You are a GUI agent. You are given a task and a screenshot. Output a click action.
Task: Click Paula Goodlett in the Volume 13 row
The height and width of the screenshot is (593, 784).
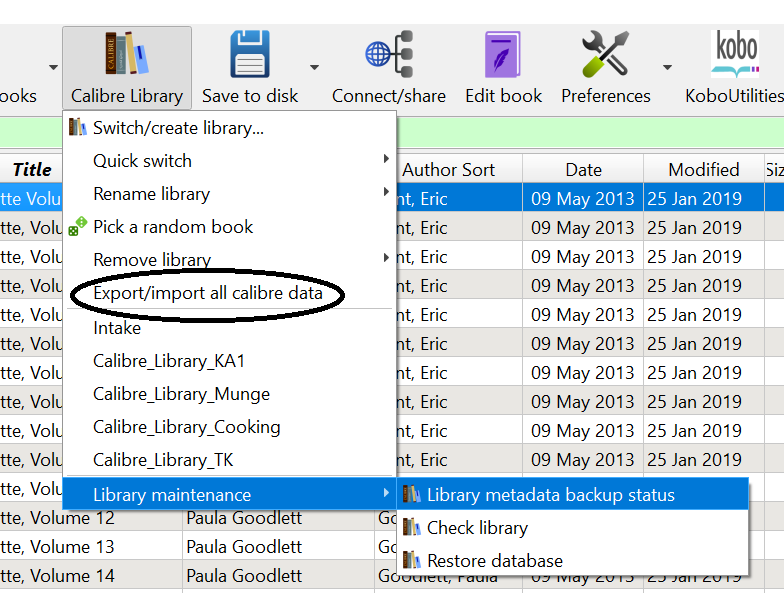pos(244,547)
